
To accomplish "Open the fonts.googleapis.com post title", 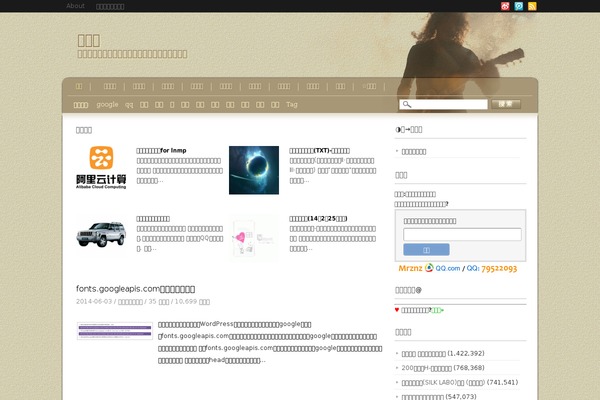I will [x=142, y=289].
